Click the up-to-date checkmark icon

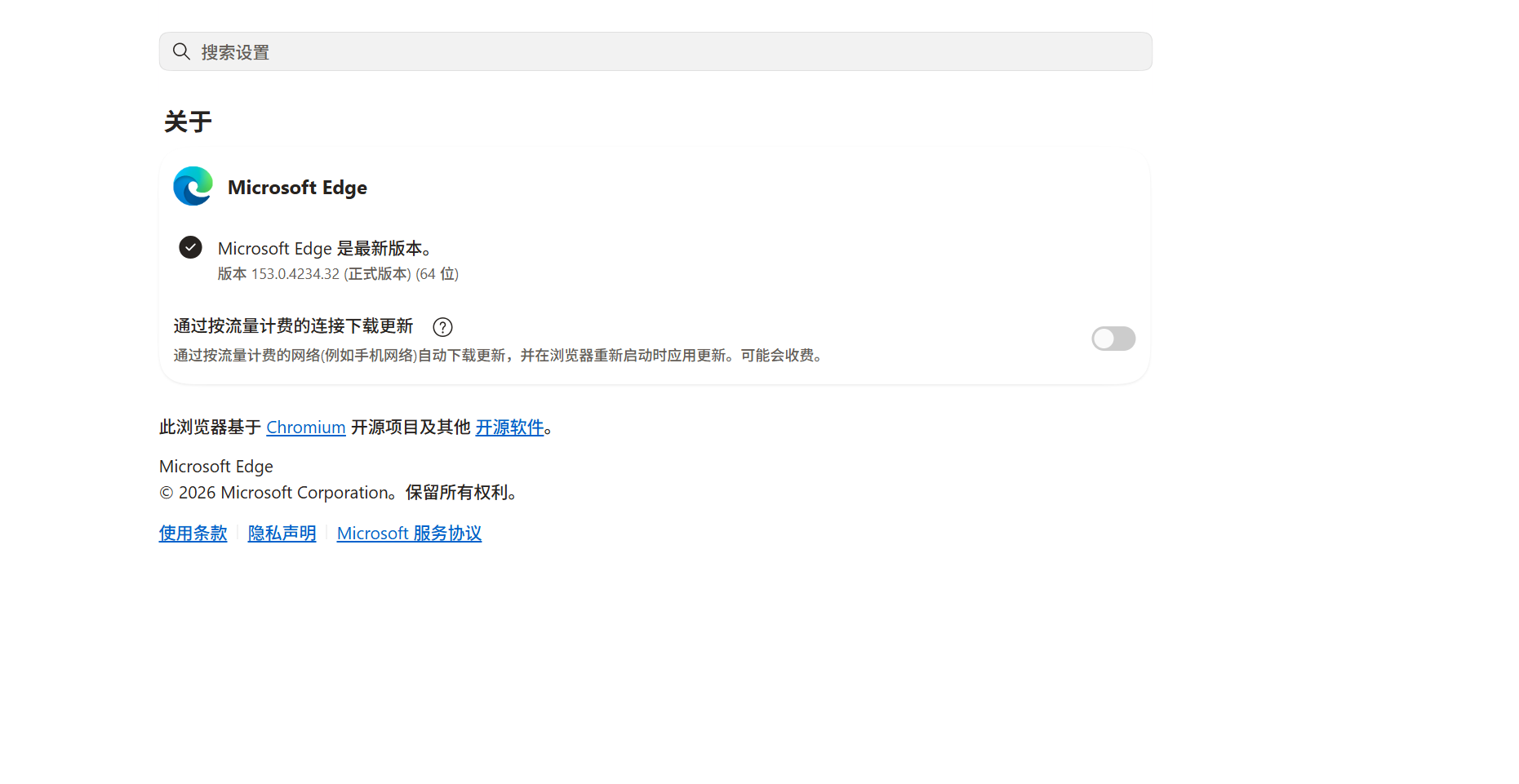click(190, 247)
